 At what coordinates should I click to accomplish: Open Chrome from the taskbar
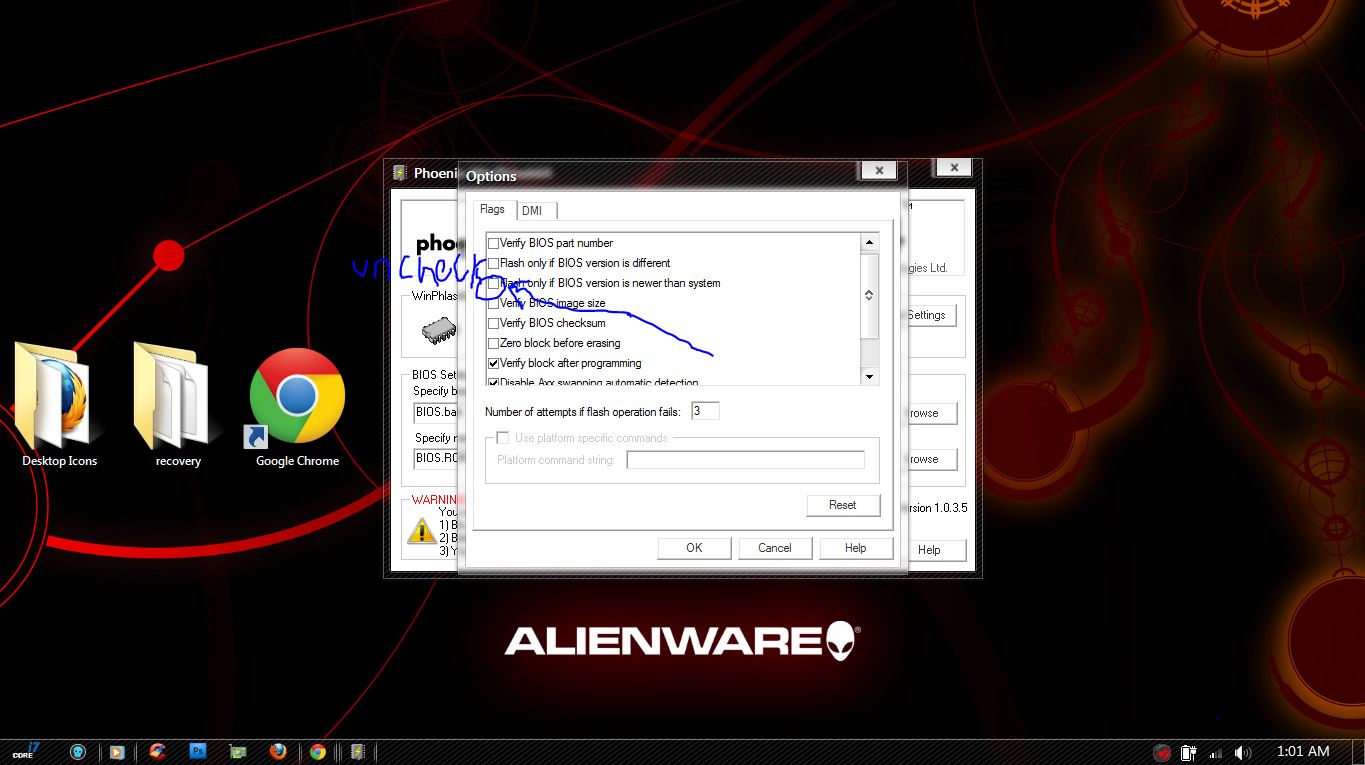[317, 752]
